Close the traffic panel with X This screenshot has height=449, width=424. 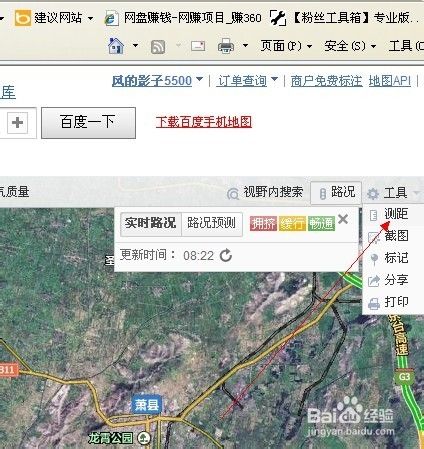[x=343, y=219]
